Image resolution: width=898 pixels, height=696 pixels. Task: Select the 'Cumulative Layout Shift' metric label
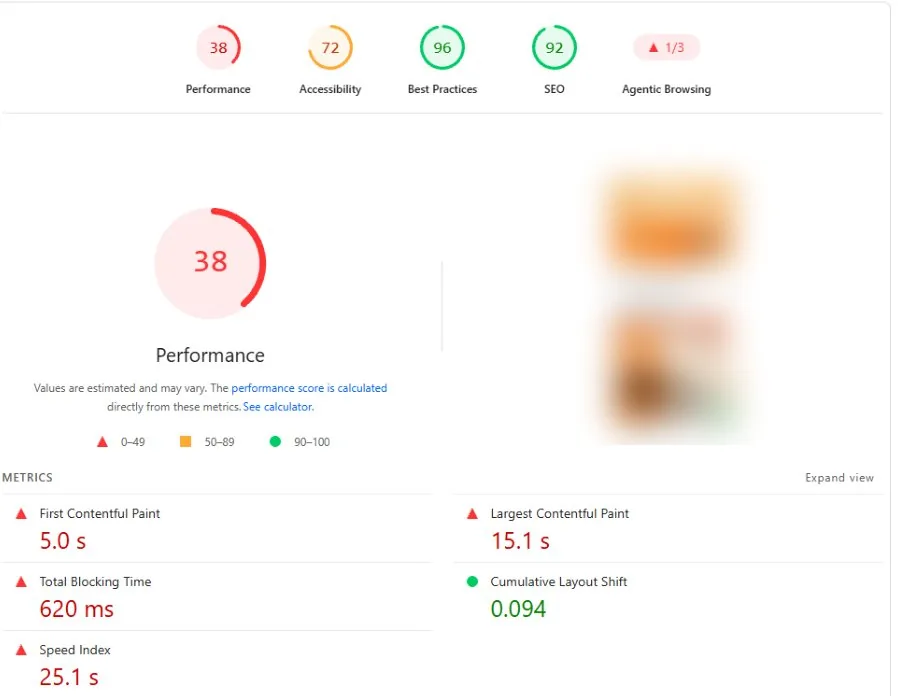[559, 582]
